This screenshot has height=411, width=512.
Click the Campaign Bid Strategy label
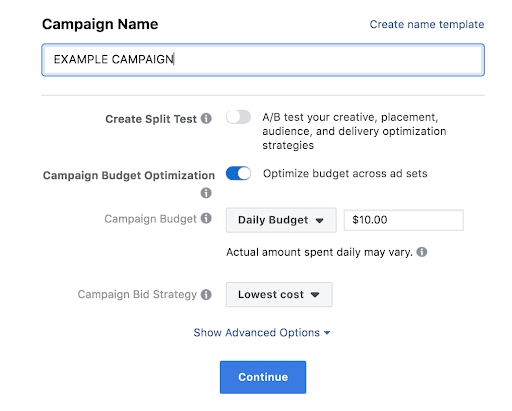(x=137, y=294)
